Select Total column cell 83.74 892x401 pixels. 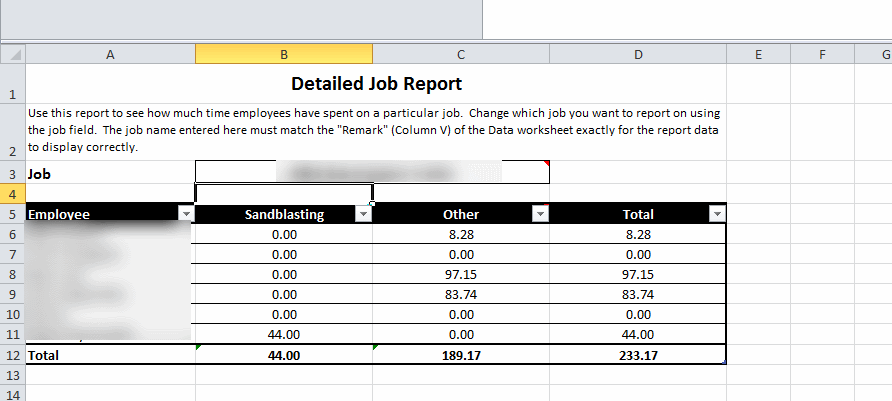[x=638, y=294]
